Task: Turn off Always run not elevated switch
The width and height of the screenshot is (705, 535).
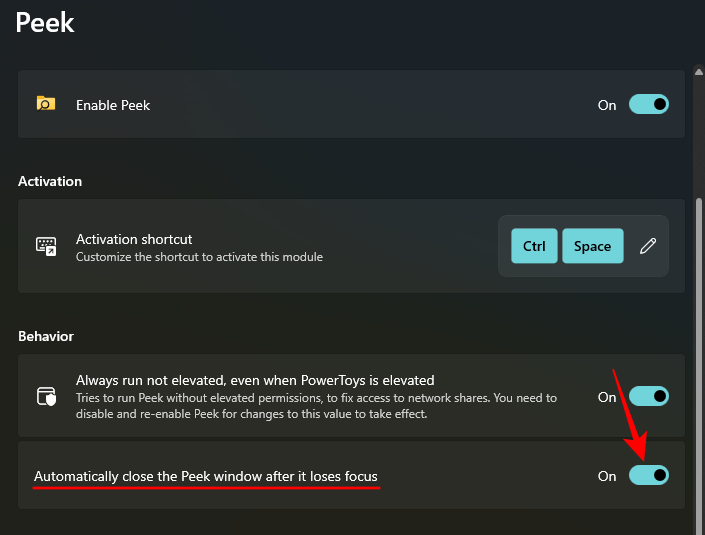Action: [x=648, y=396]
